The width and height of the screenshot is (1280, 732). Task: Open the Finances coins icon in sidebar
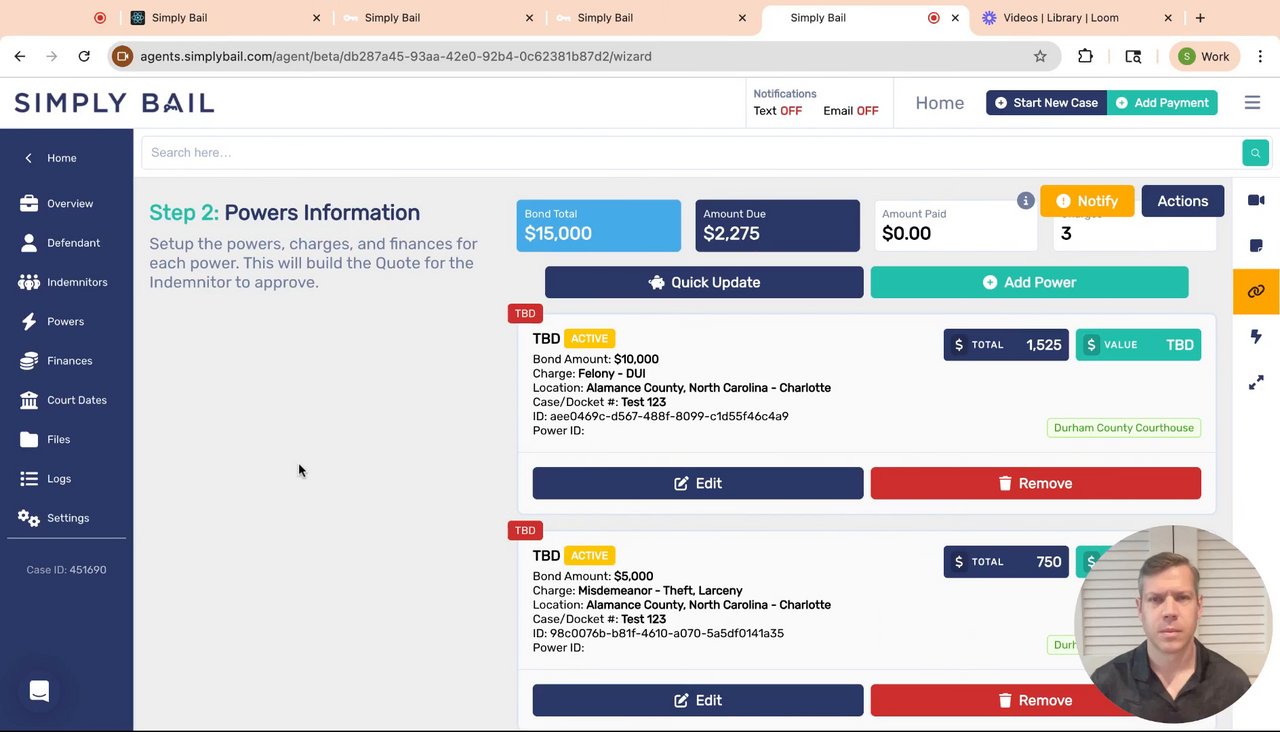coord(29,360)
